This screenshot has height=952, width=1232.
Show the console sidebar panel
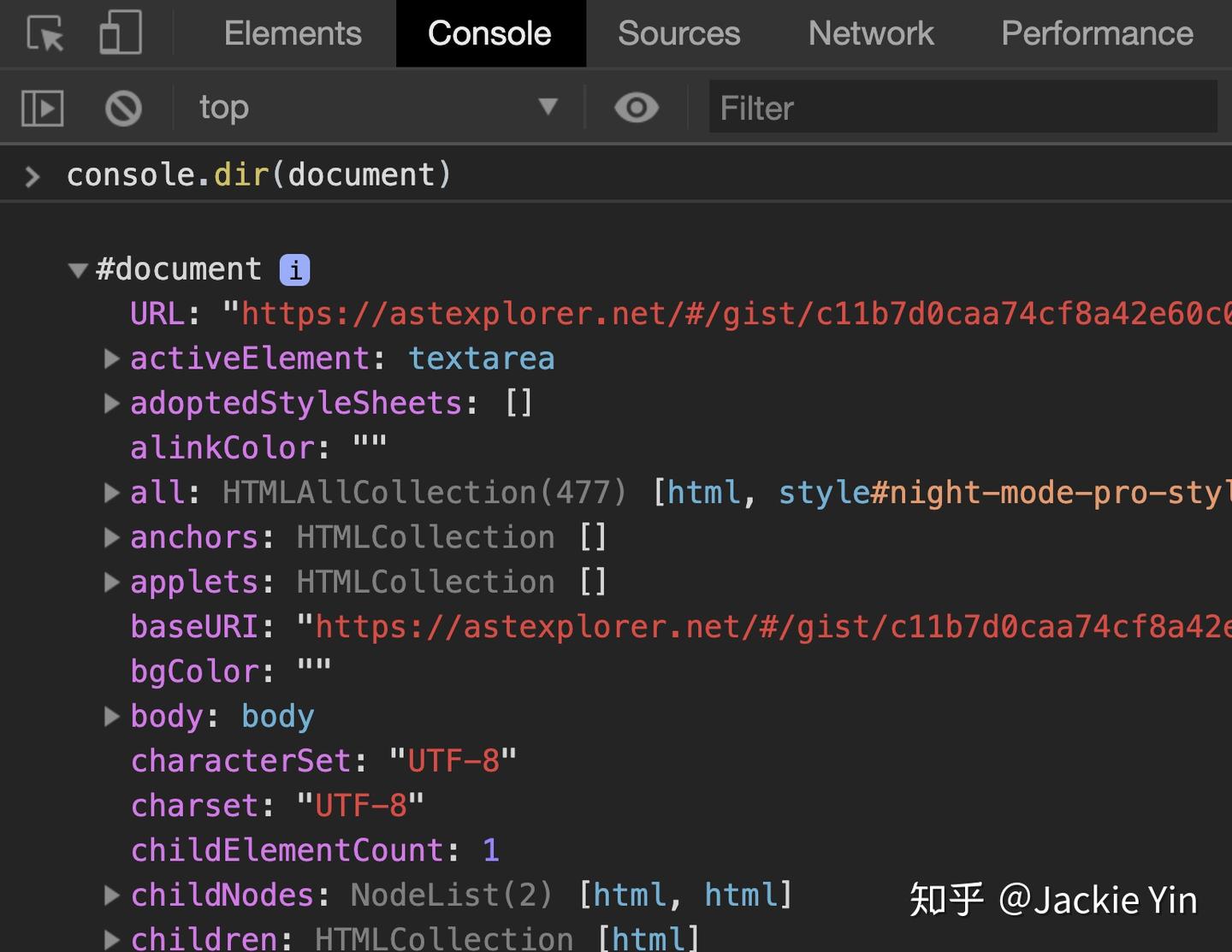[42, 109]
